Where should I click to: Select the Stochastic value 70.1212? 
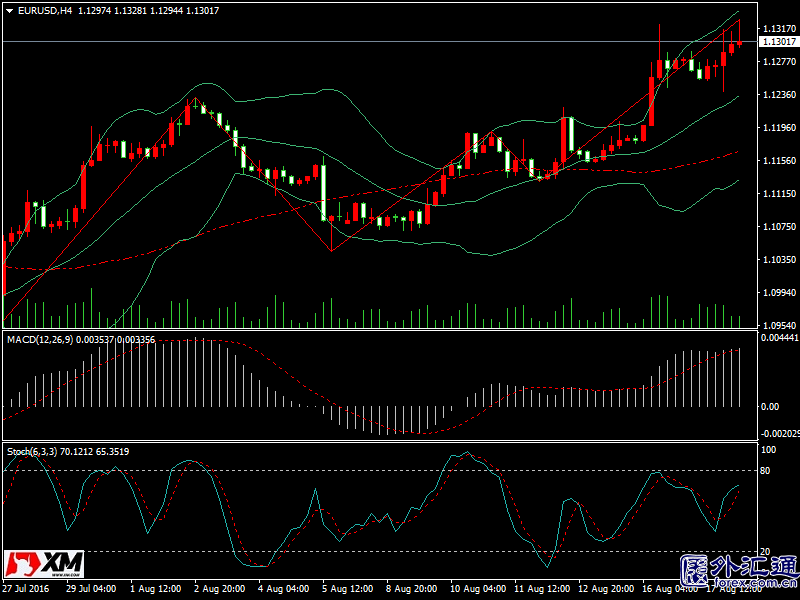pyautogui.click(x=77, y=452)
